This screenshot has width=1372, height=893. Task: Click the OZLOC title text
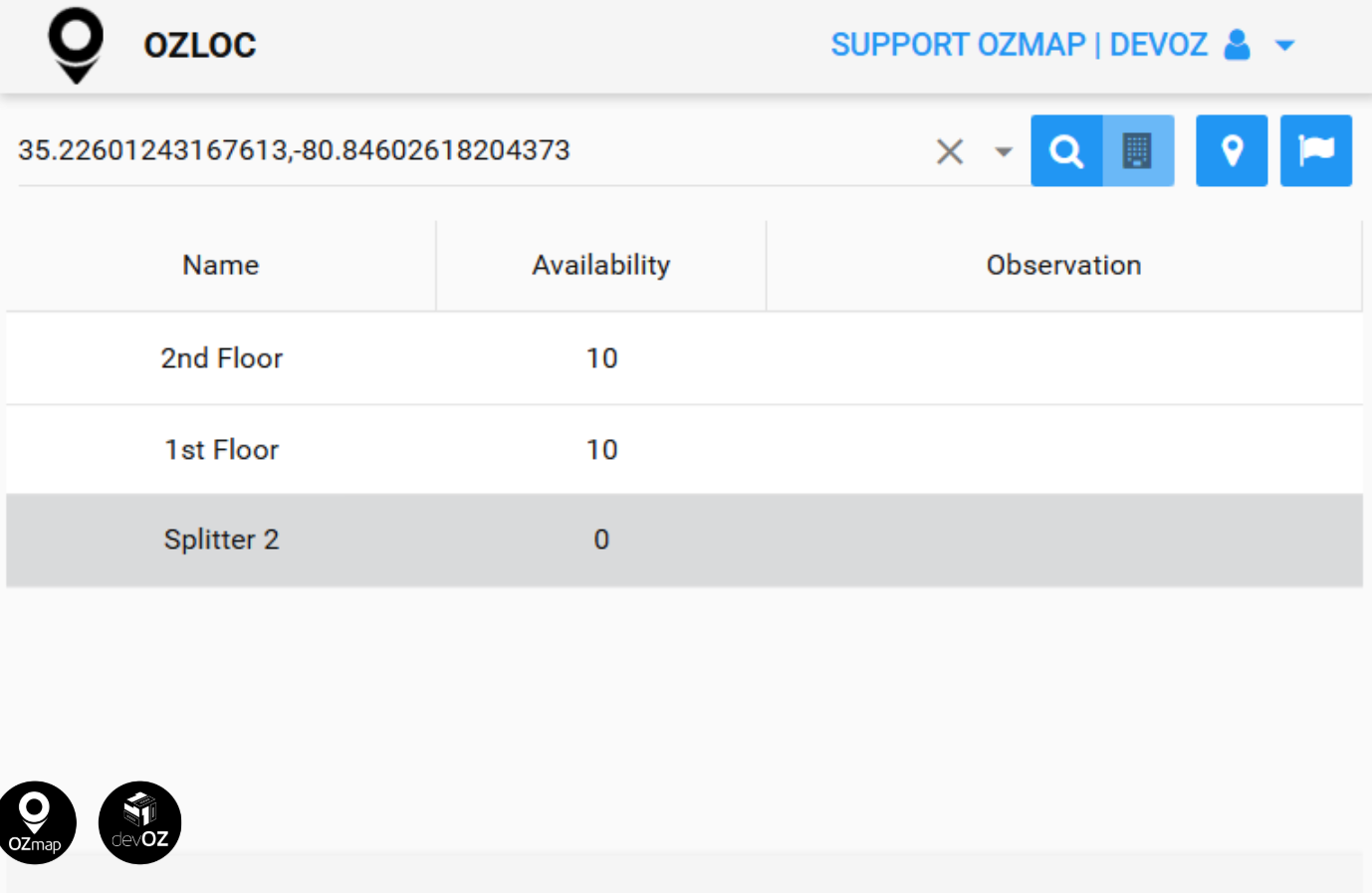tap(200, 46)
